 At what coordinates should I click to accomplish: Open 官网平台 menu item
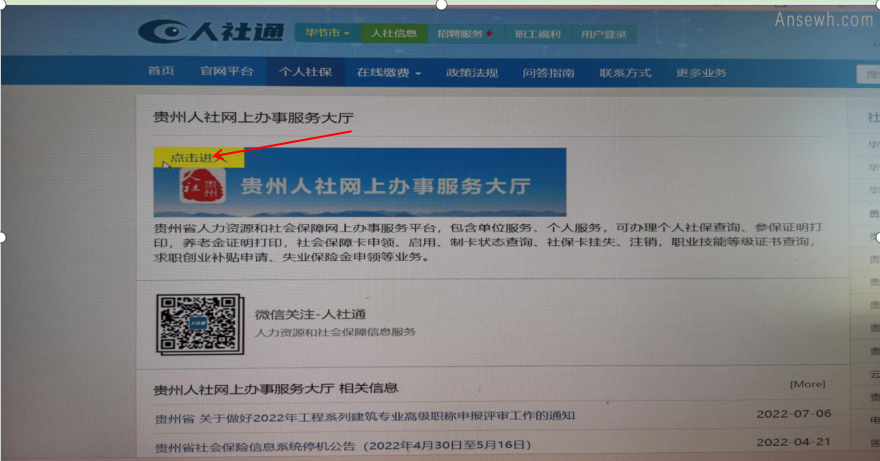[x=227, y=72]
